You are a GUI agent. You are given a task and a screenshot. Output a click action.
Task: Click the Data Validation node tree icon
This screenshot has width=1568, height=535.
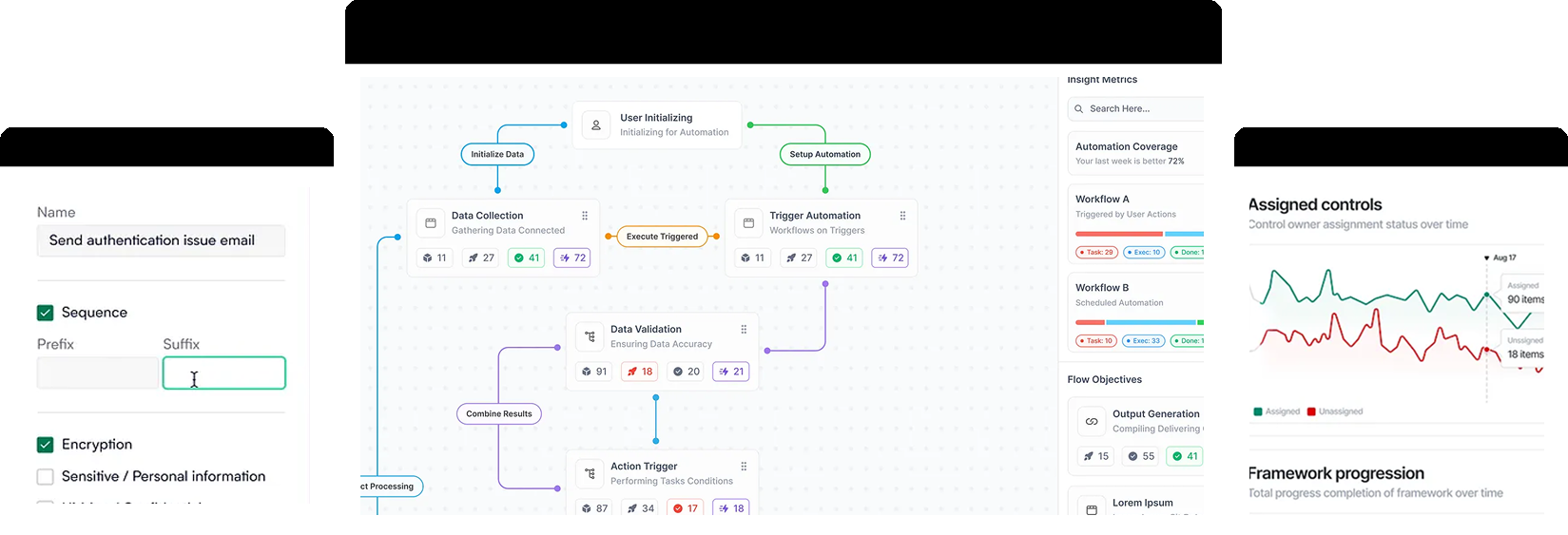(x=590, y=336)
